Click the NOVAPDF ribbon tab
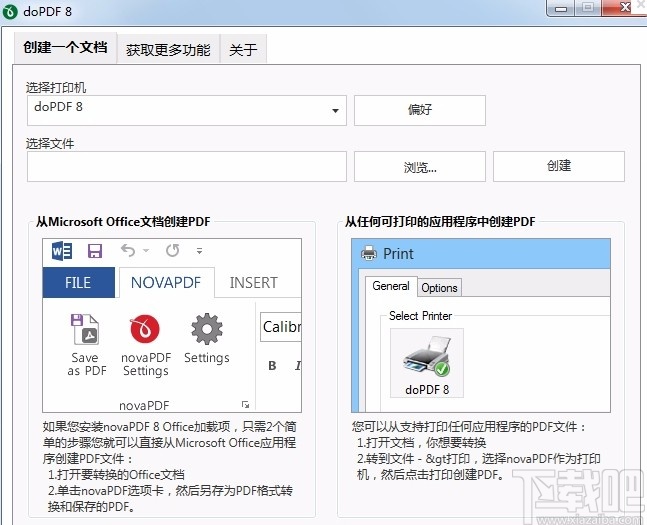 [x=166, y=283]
